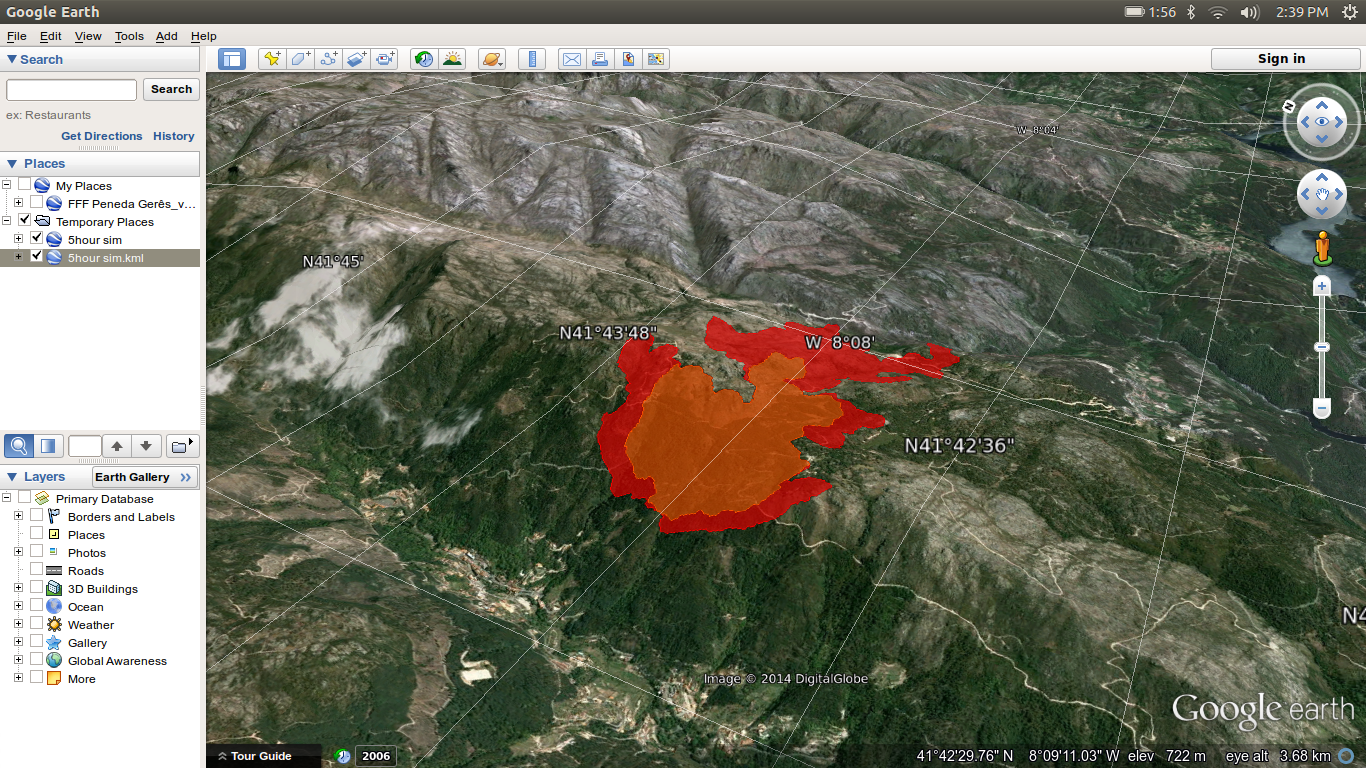Screen dimensions: 1366x768
Task: Open the Tools menu
Action: tap(129, 36)
